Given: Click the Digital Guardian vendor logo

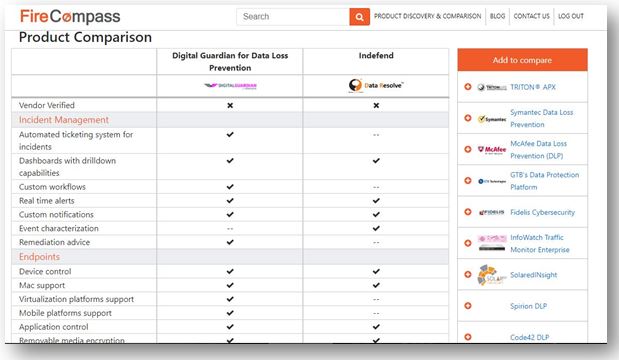Looking at the screenshot, I should [230, 86].
